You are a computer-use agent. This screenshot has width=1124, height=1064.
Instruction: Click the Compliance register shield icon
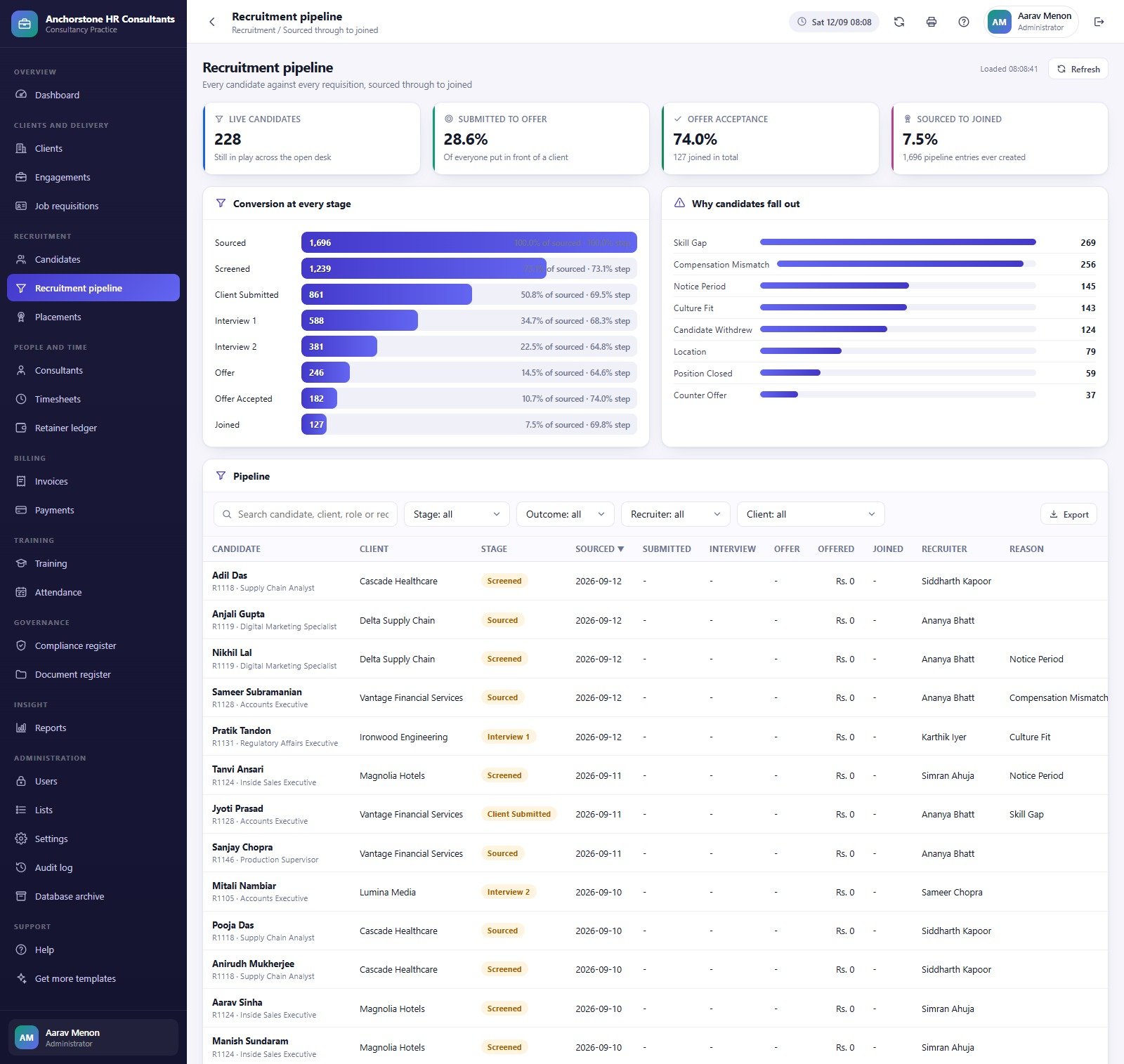(x=21, y=645)
